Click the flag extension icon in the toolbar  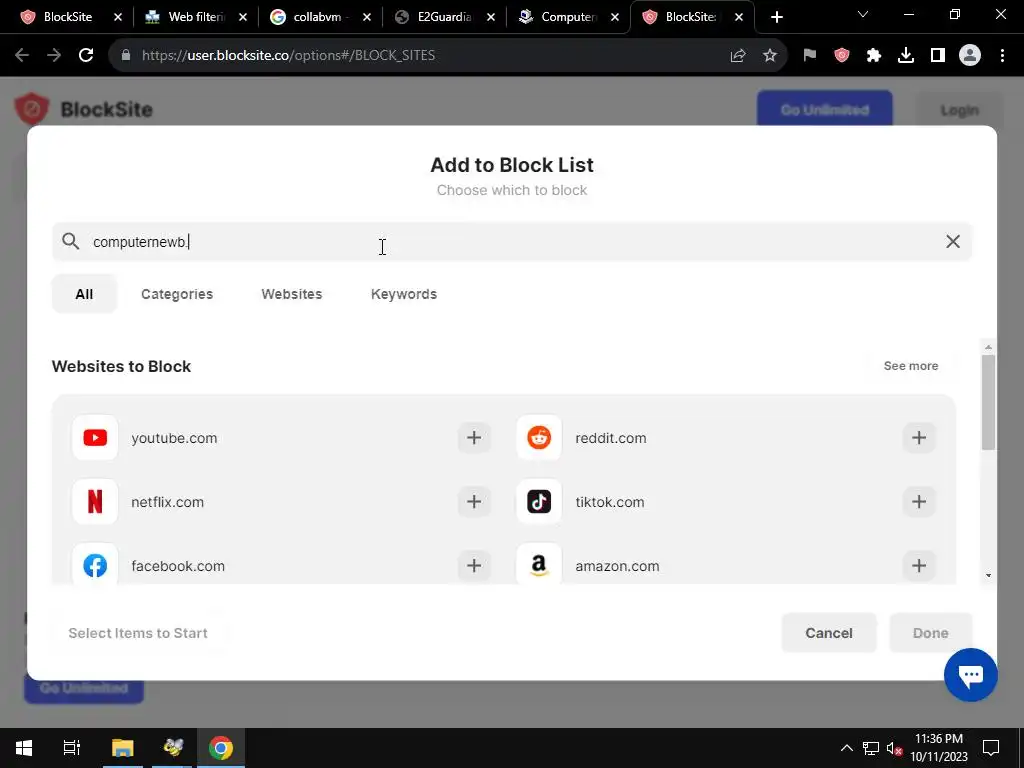(810, 56)
